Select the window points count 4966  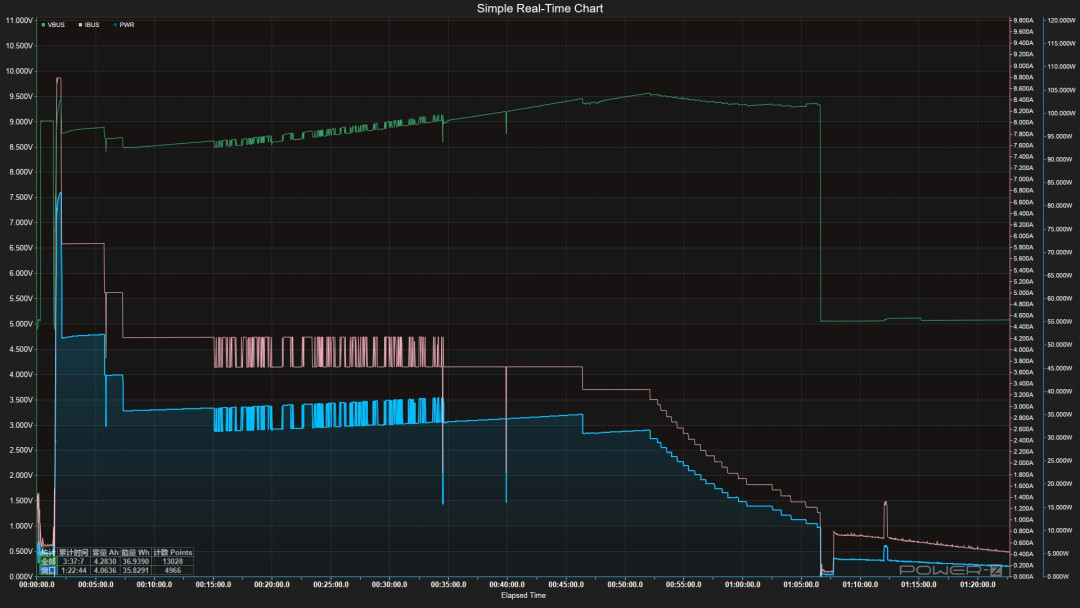(x=173, y=570)
